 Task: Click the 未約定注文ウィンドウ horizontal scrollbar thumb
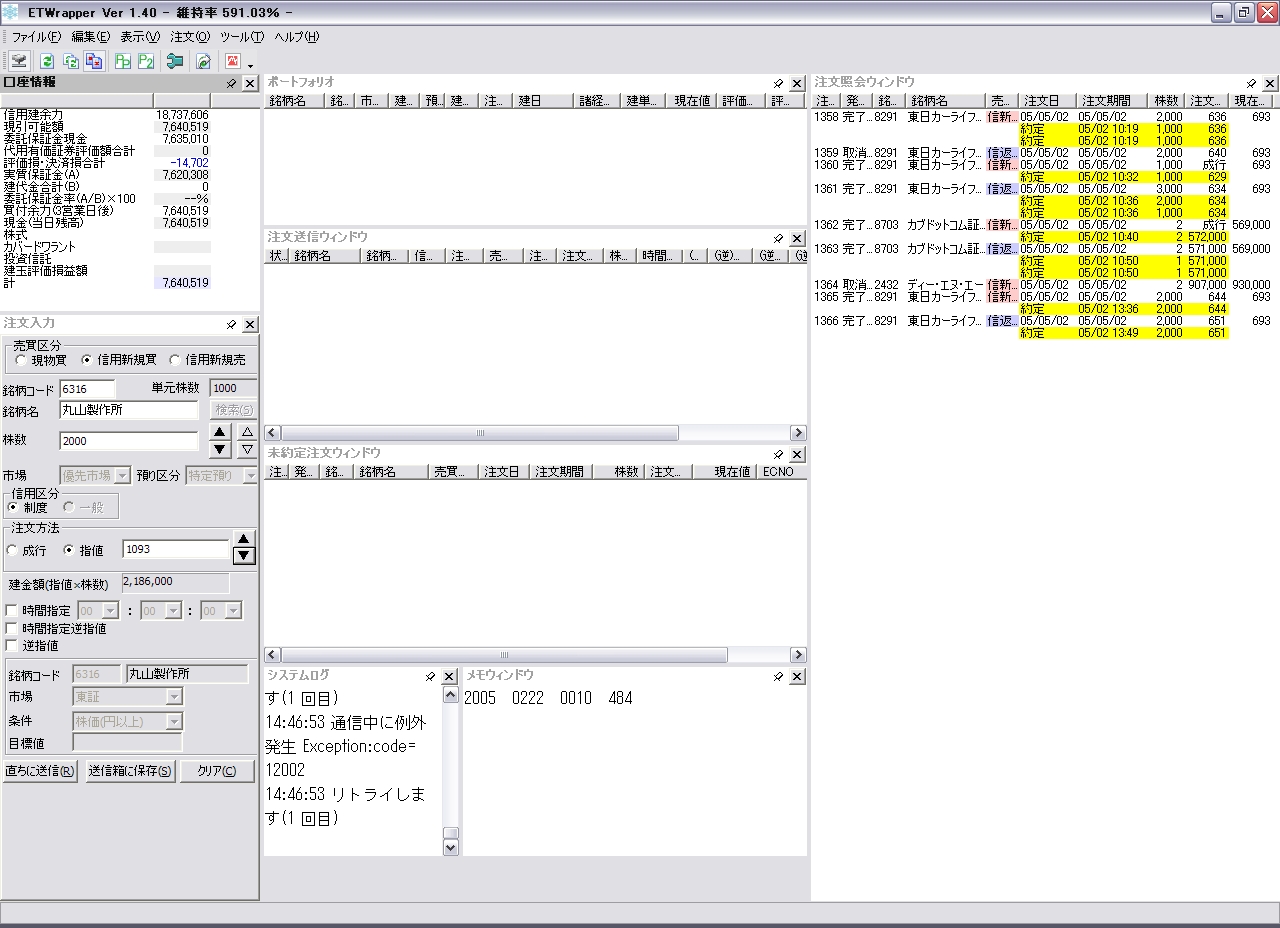pyautogui.click(x=503, y=655)
